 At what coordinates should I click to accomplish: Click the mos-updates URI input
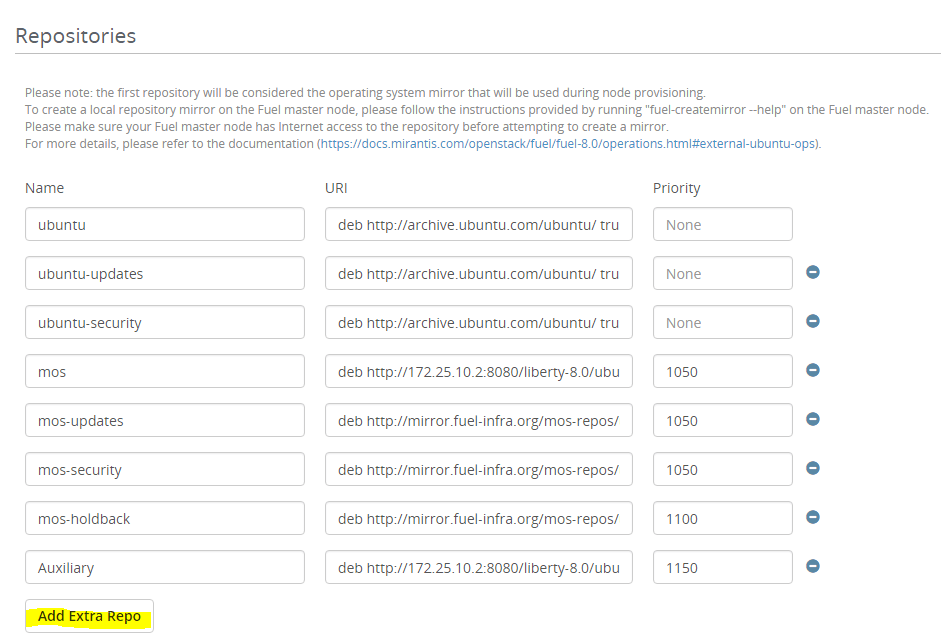pos(478,421)
